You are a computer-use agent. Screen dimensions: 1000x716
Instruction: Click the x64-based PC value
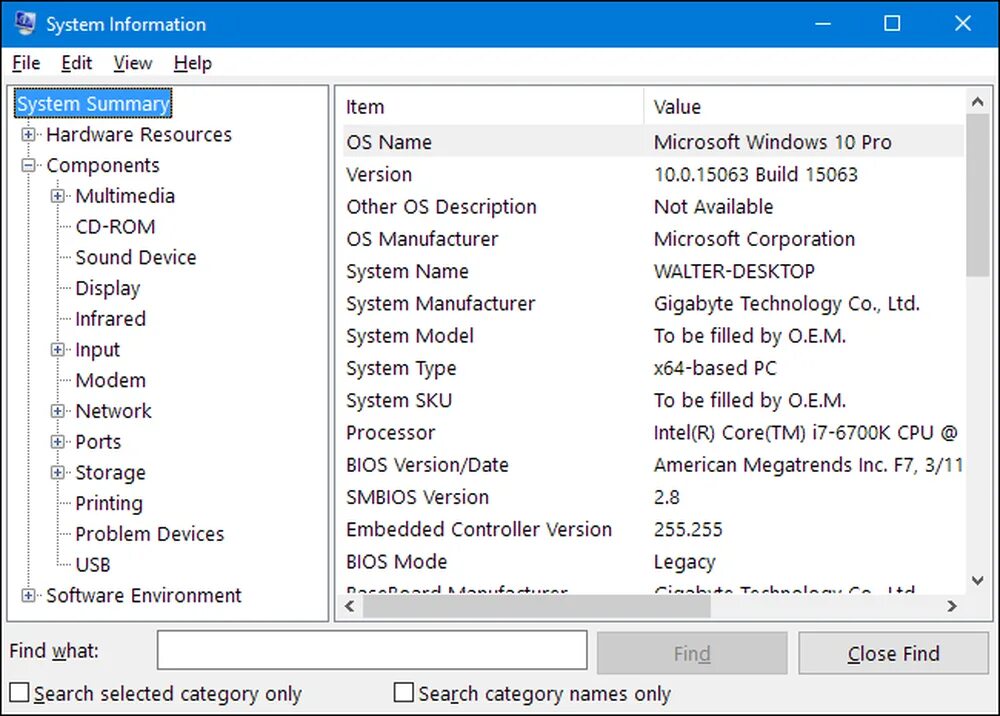[715, 369]
